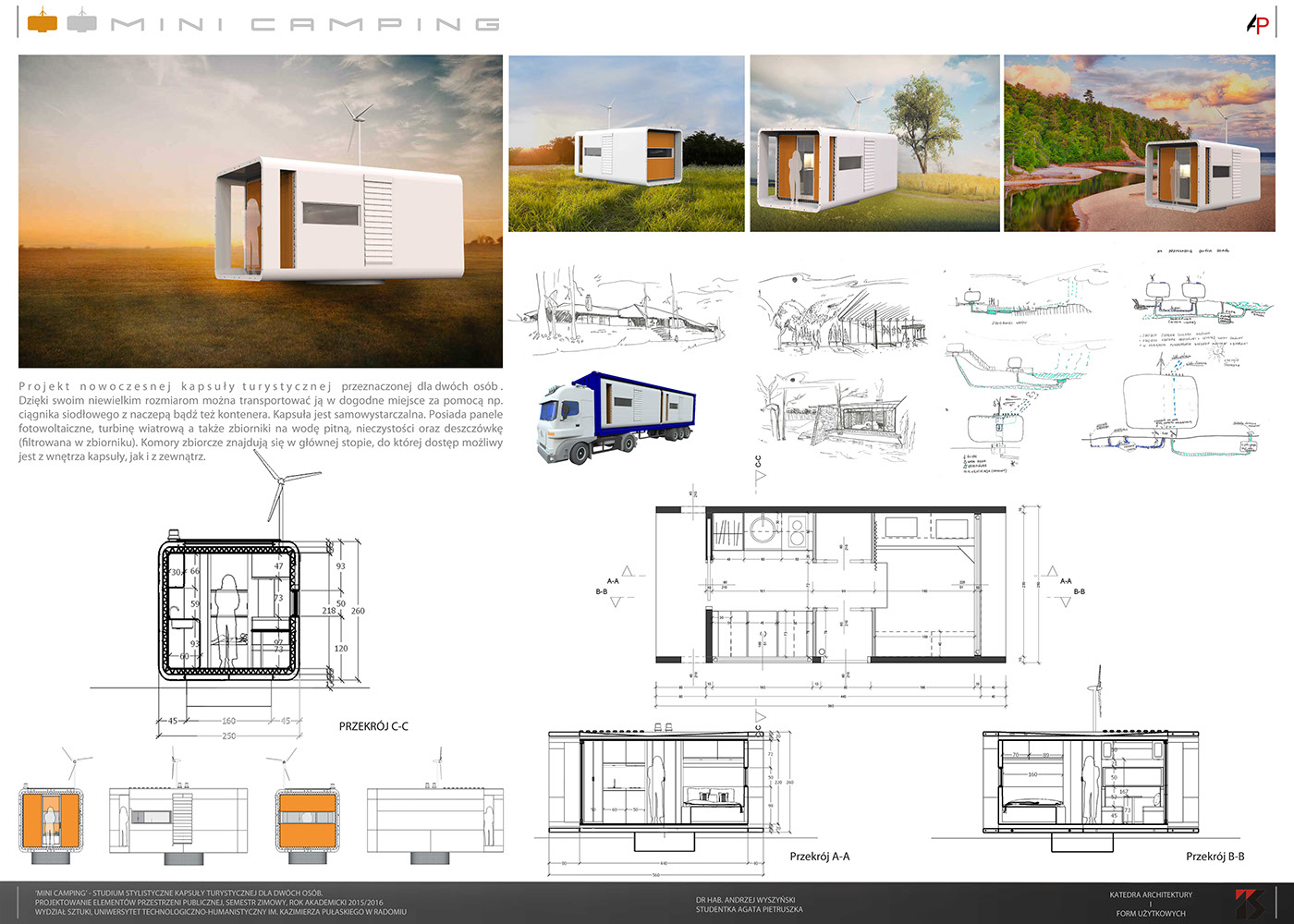Select the Polish project description paragraph

[261, 421]
